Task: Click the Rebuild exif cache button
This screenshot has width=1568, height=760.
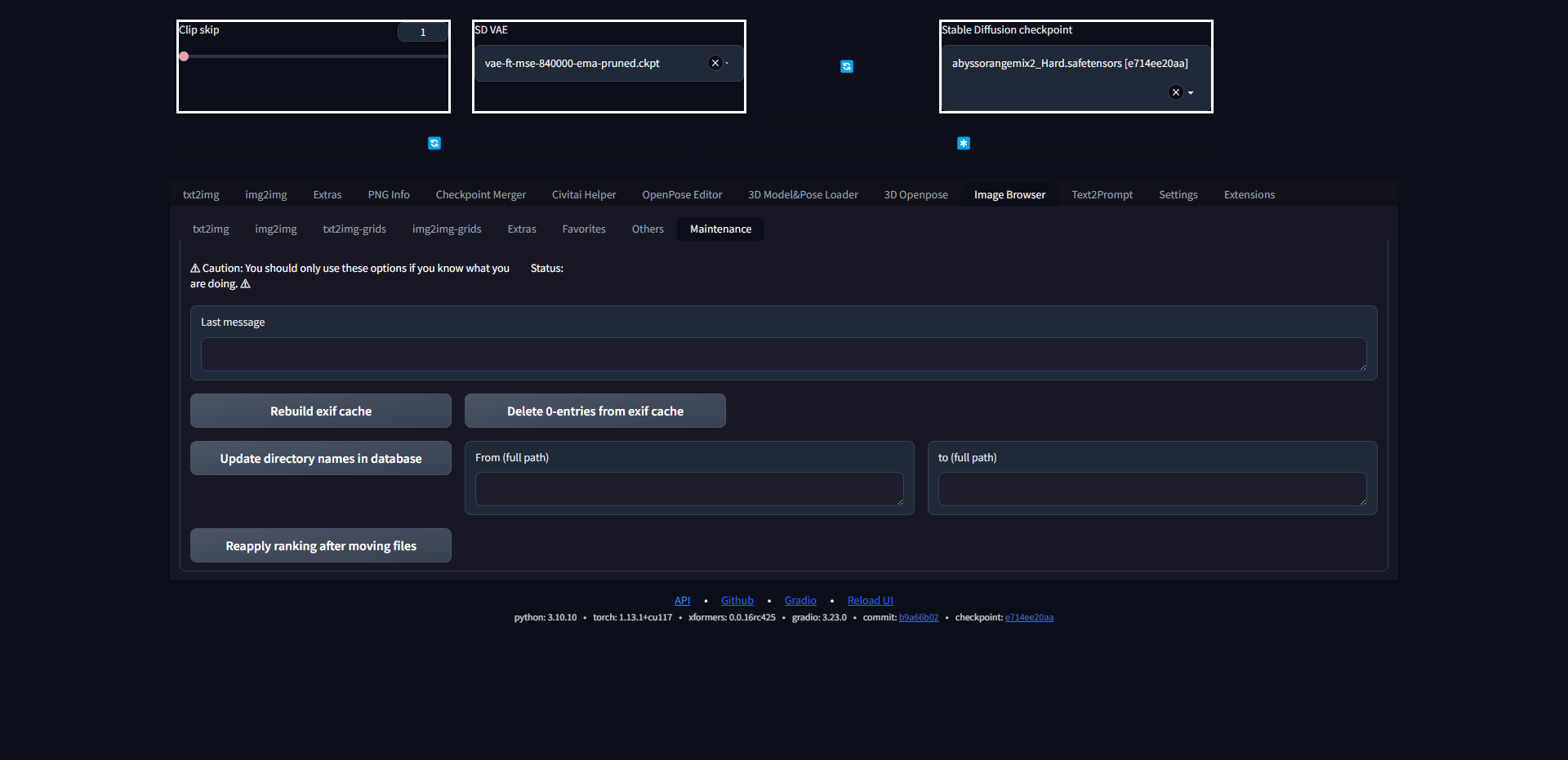Action: tap(320, 411)
